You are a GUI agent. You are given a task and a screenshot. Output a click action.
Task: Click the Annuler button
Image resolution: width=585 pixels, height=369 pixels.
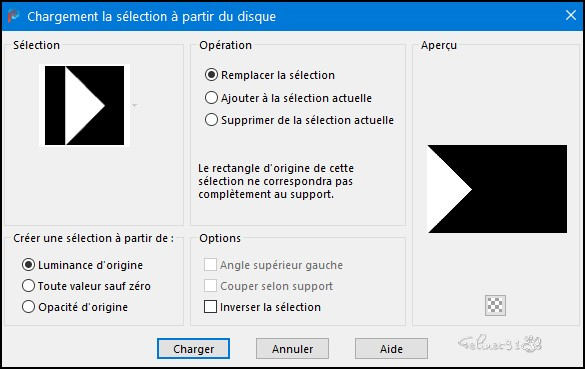[x=292, y=348]
